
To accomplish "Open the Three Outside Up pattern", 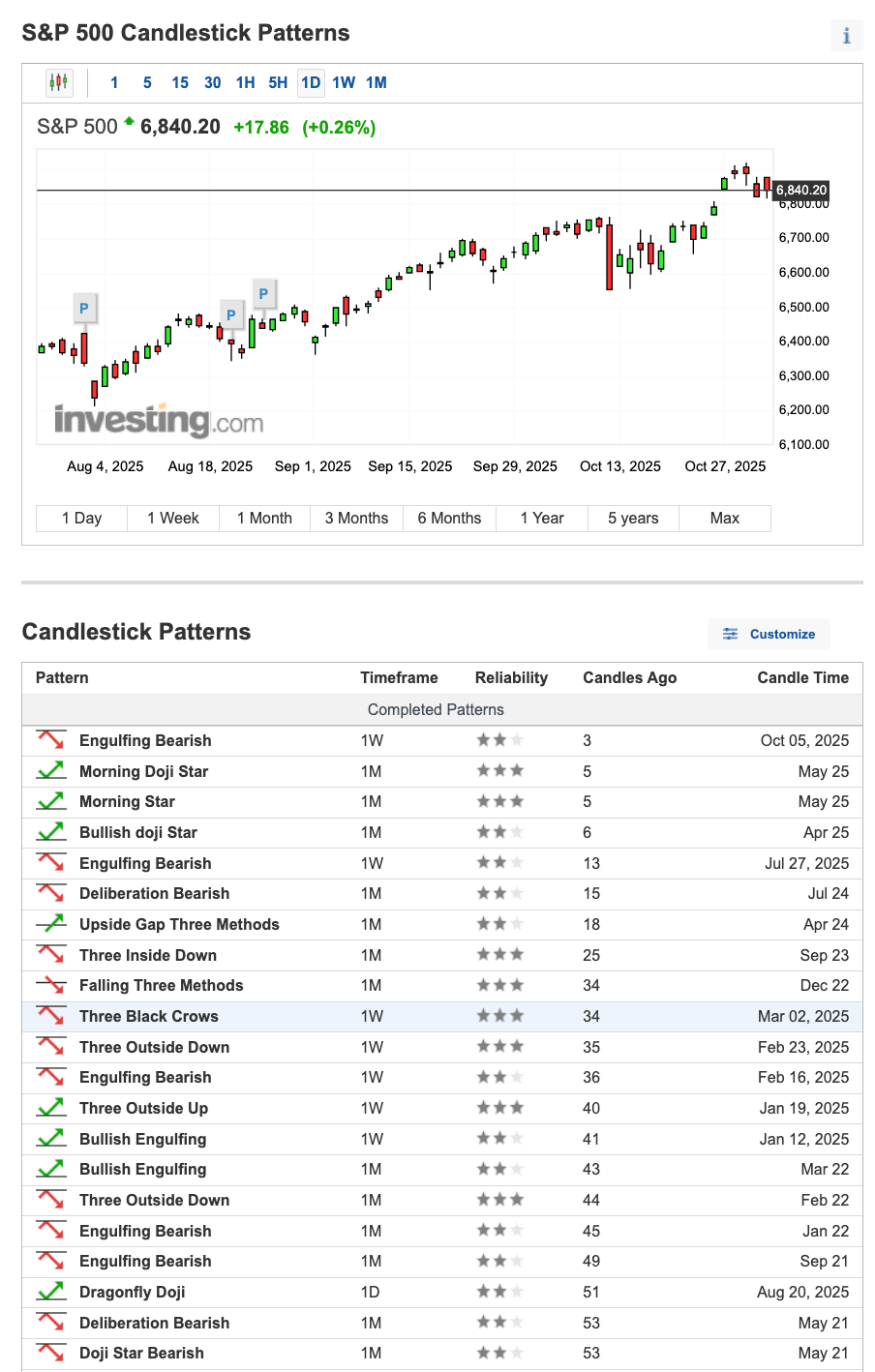I will pyautogui.click(x=143, y=1108).
